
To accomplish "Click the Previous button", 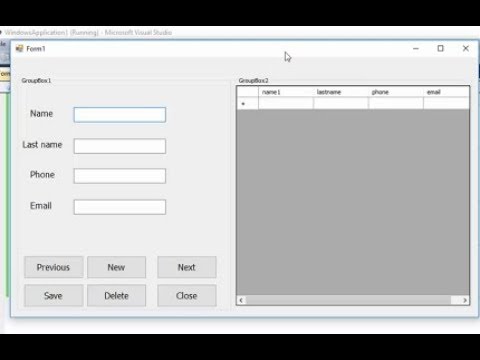I will pyautogui.click(x=53, y=267).
